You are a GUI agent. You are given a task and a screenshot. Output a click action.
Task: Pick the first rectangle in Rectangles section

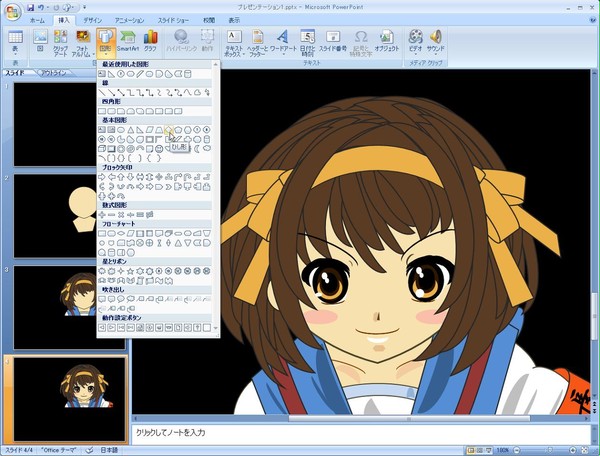(102, 111)
